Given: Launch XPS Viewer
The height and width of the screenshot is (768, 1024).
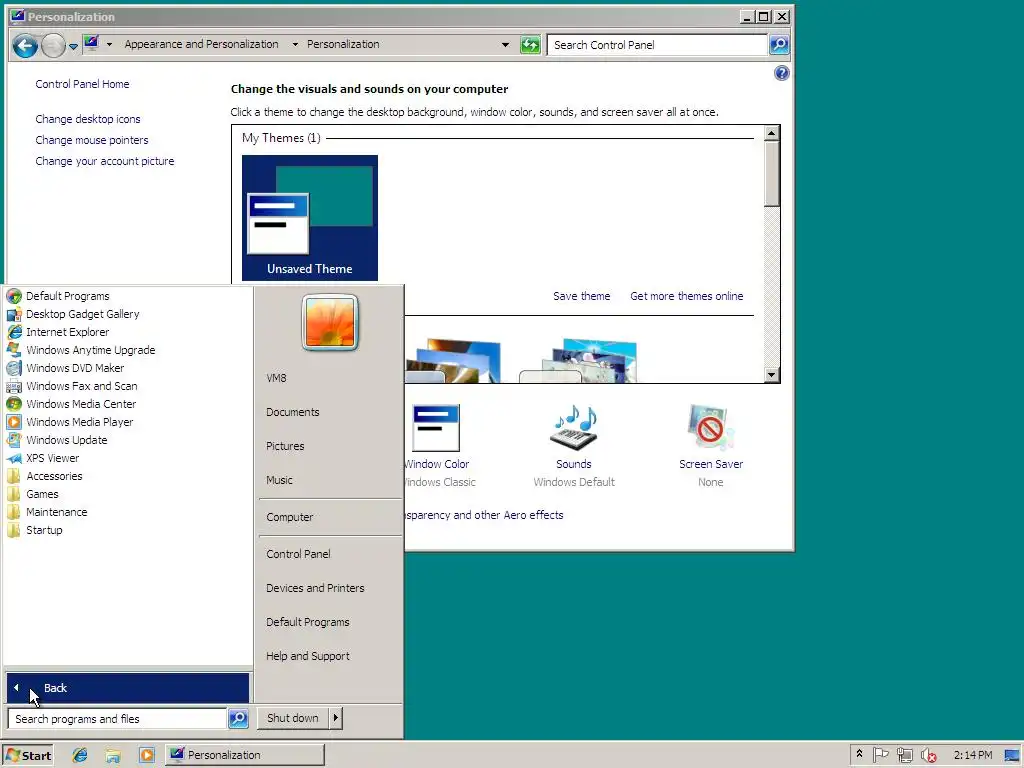Looking at the screenshot, I should tap(52, 458).
